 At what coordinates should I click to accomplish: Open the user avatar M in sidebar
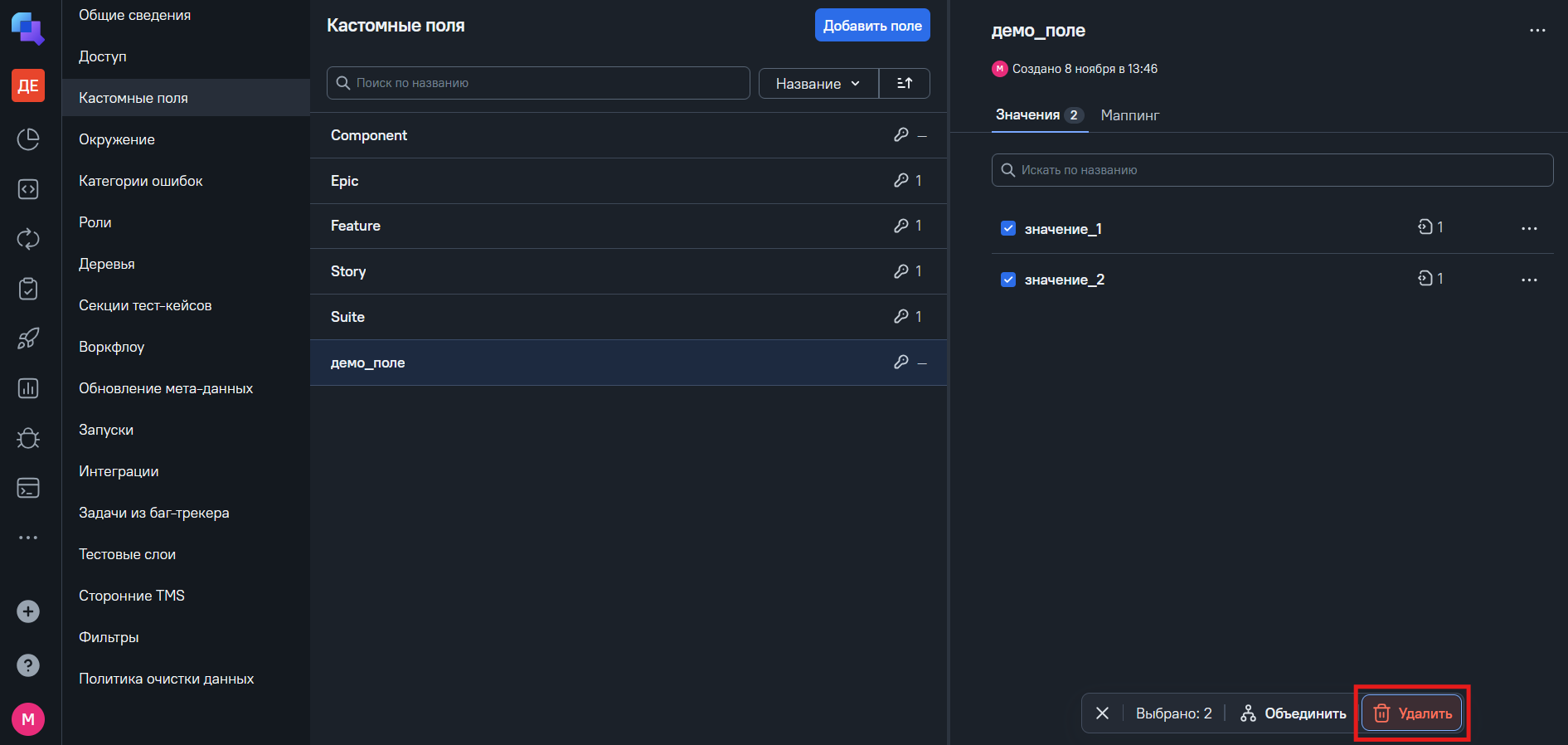[x=28, y=719]
